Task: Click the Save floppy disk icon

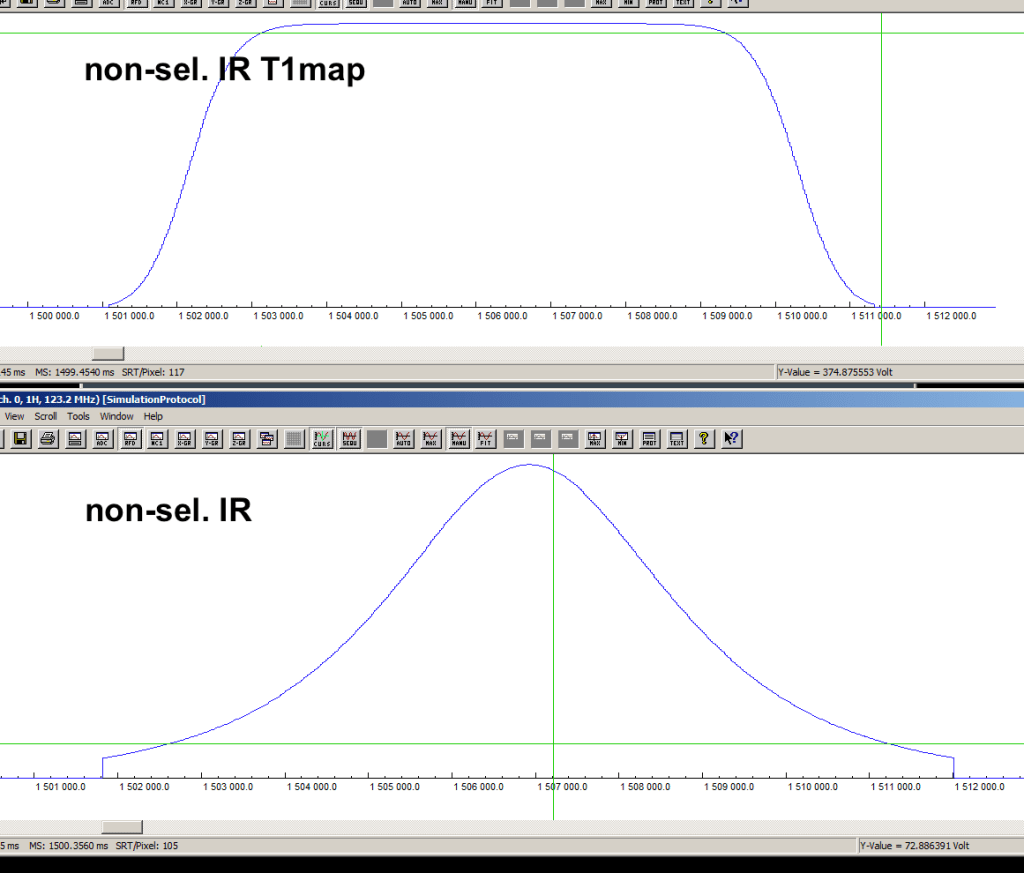Action: click(x=21, y=438)
